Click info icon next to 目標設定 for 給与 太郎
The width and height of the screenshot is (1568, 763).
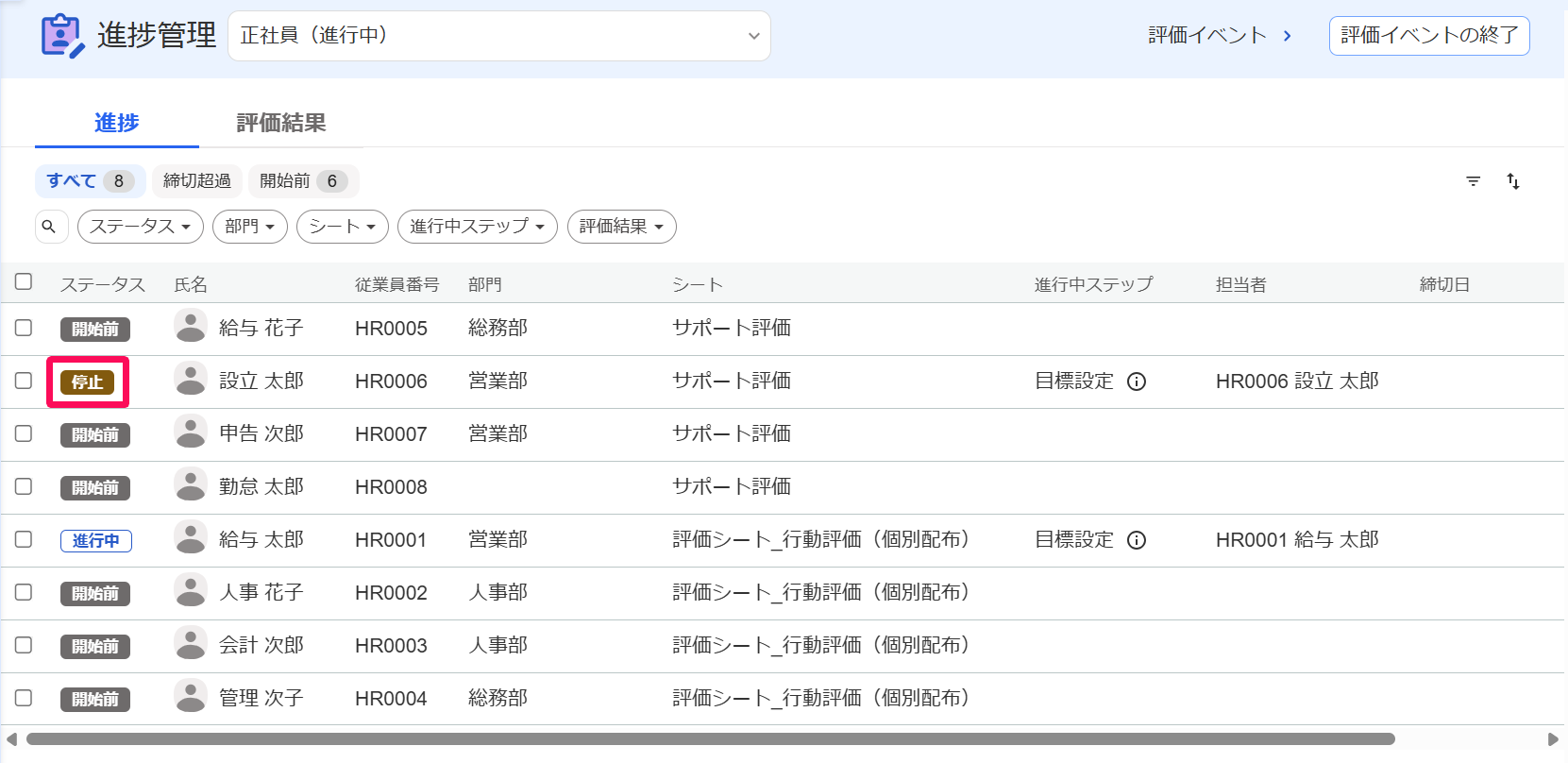coord(1137,540)
